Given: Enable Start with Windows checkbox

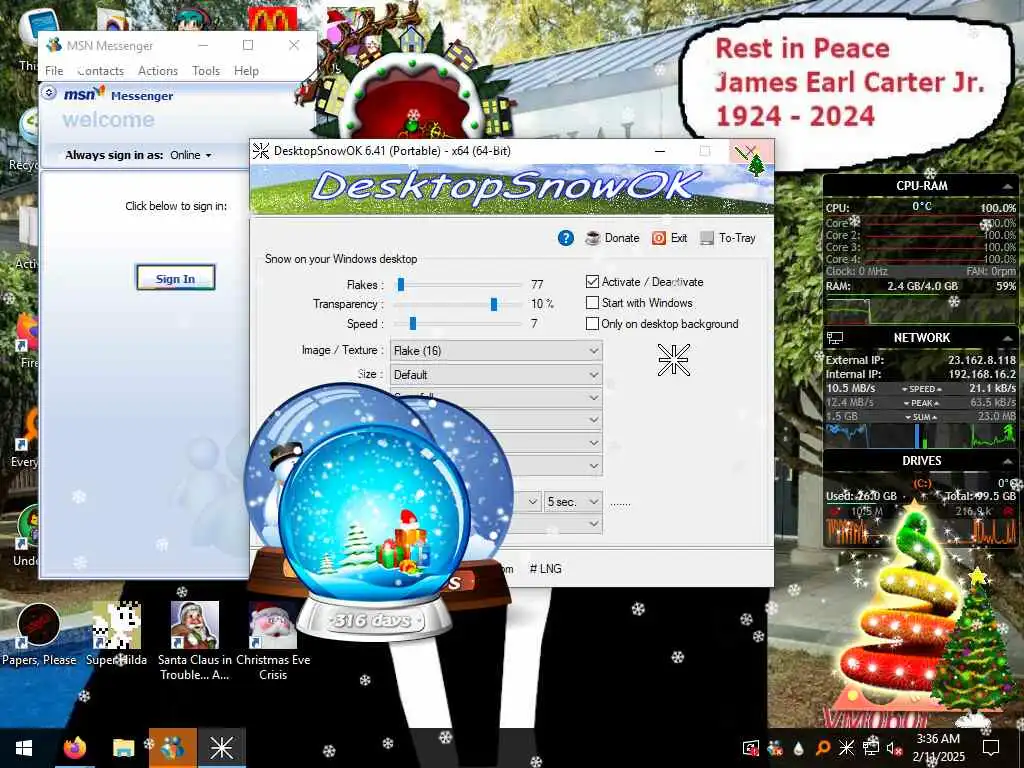Looking at the screenshot, I should 592,302.
